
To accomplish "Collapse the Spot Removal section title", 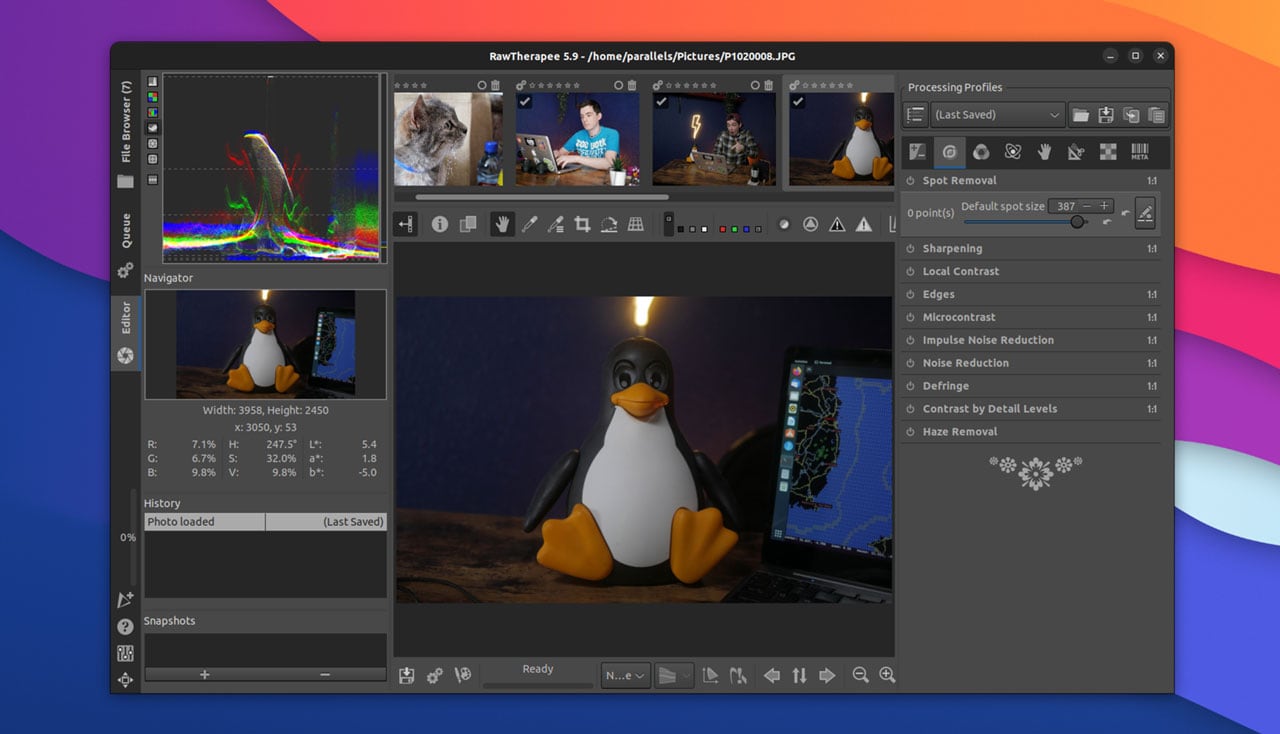I will click(959, 181).
